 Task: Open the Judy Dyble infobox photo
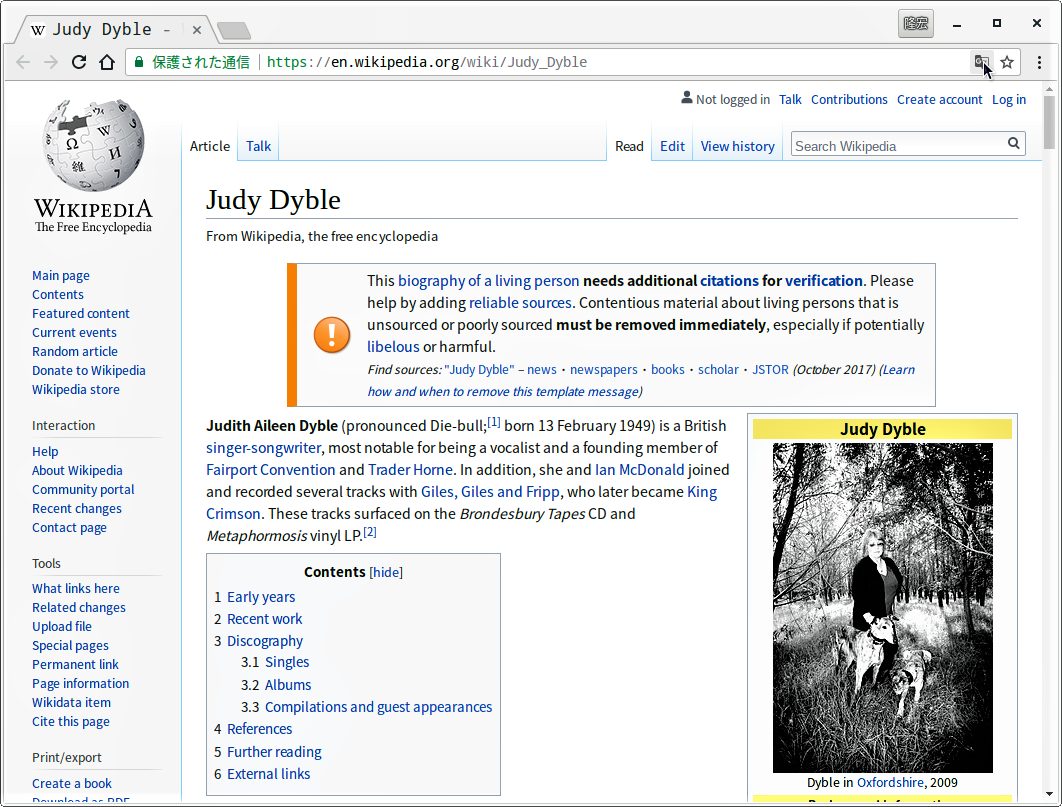(883, 607)
